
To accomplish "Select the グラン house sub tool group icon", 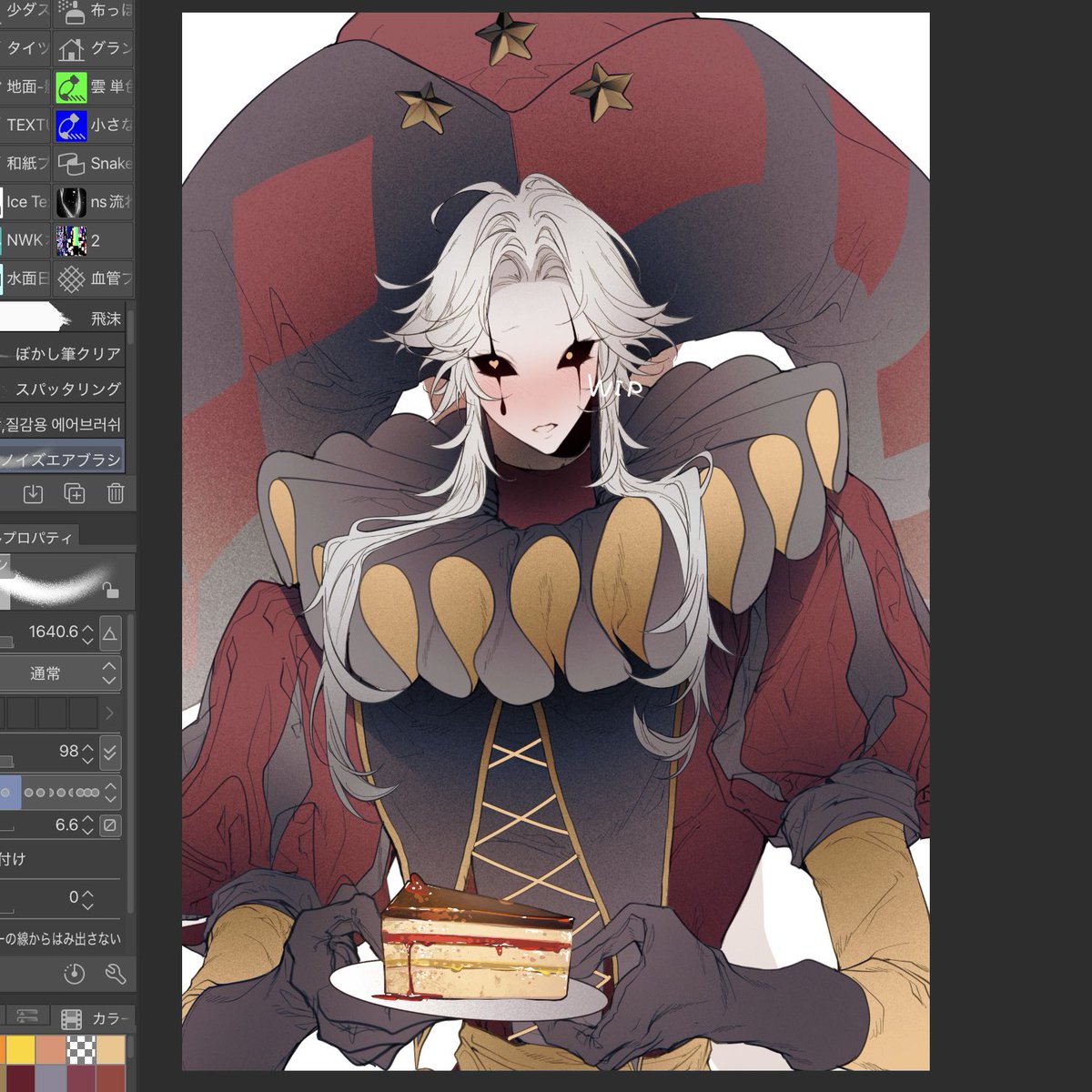I will point(71,48).
